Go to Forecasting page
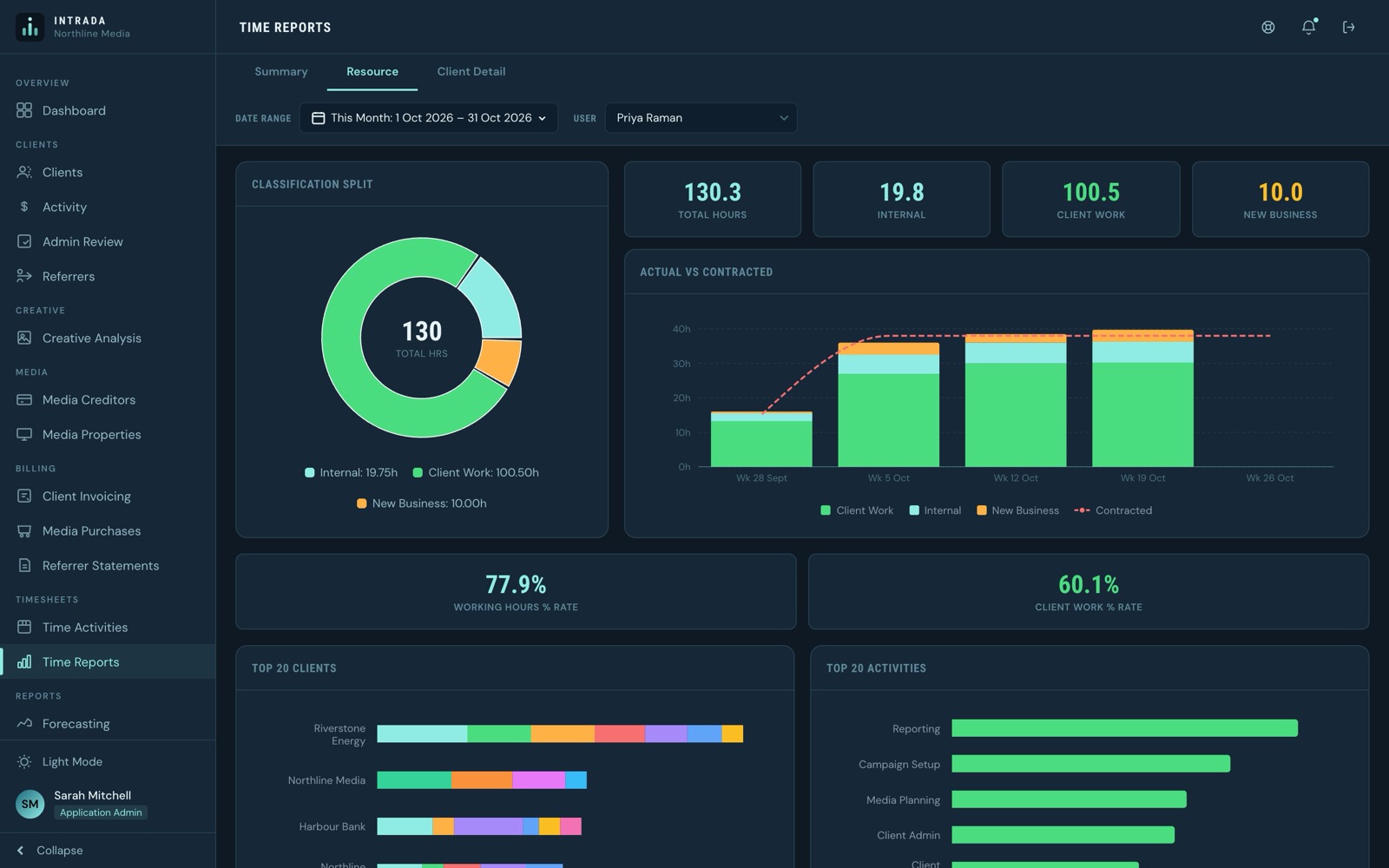Screen dimensions: 1389x868 pos(108,723)
